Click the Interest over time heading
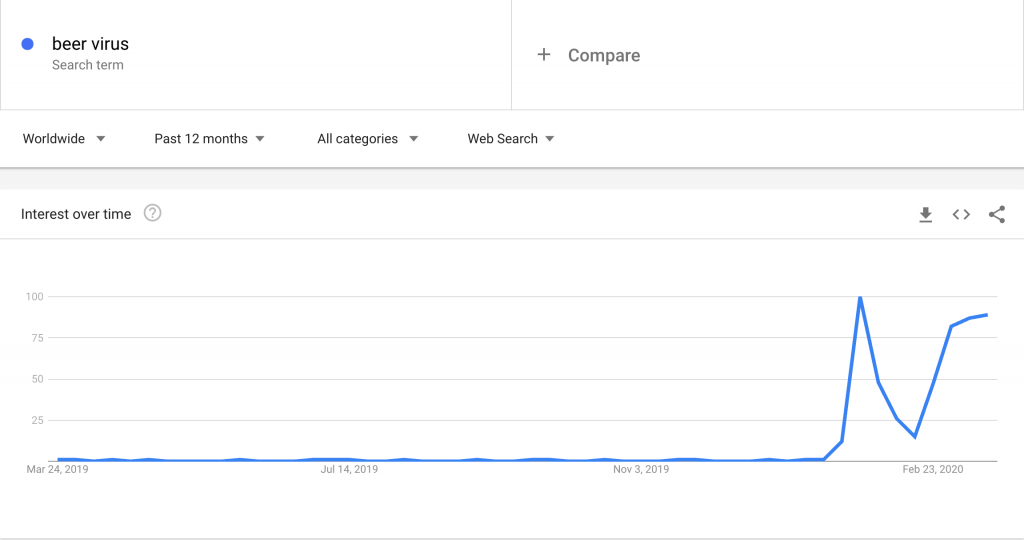Image resolution: width=1024 pixels, height=540 pixels. click(76, 214)
